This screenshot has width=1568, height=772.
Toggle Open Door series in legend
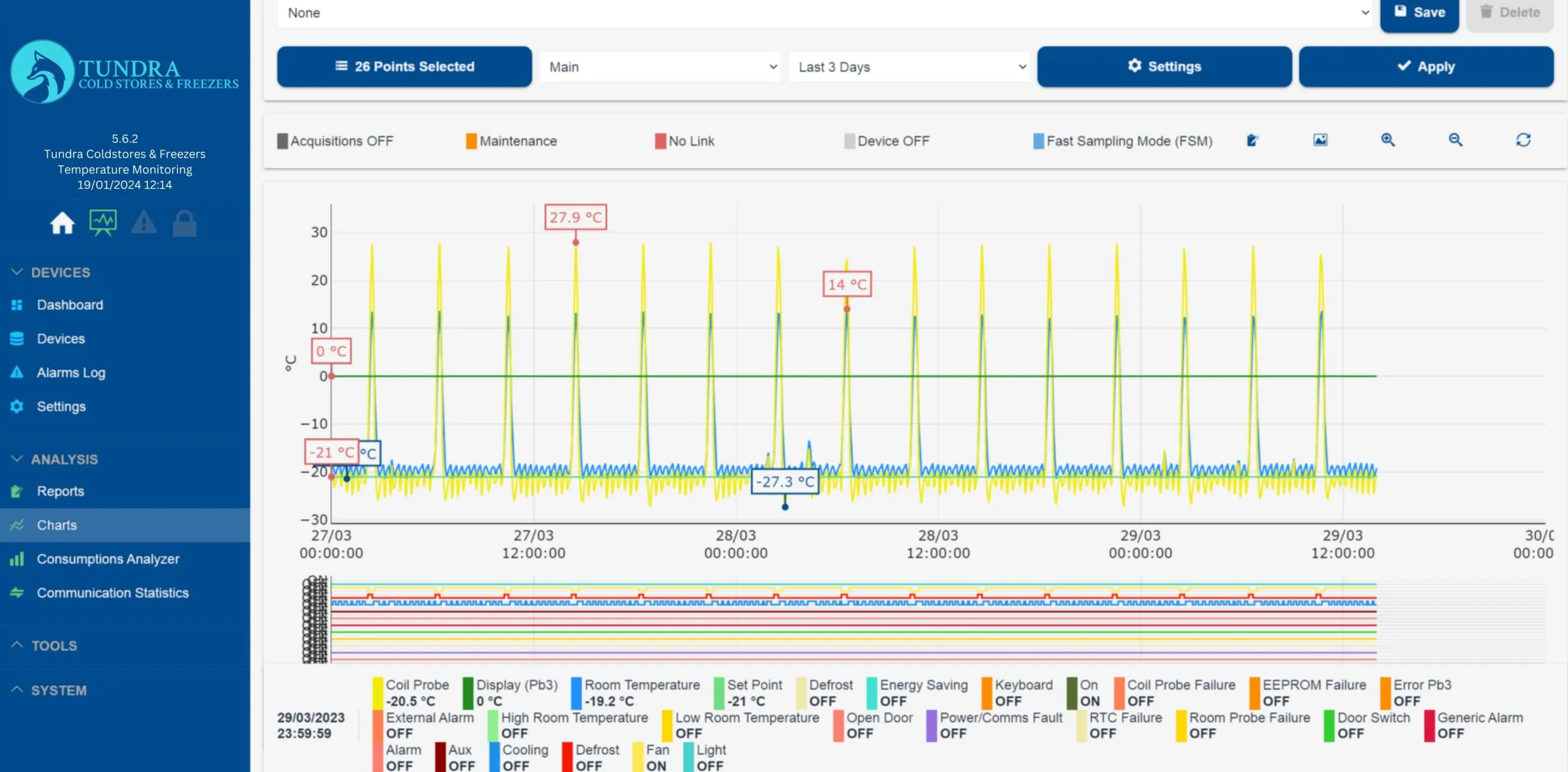873,725
